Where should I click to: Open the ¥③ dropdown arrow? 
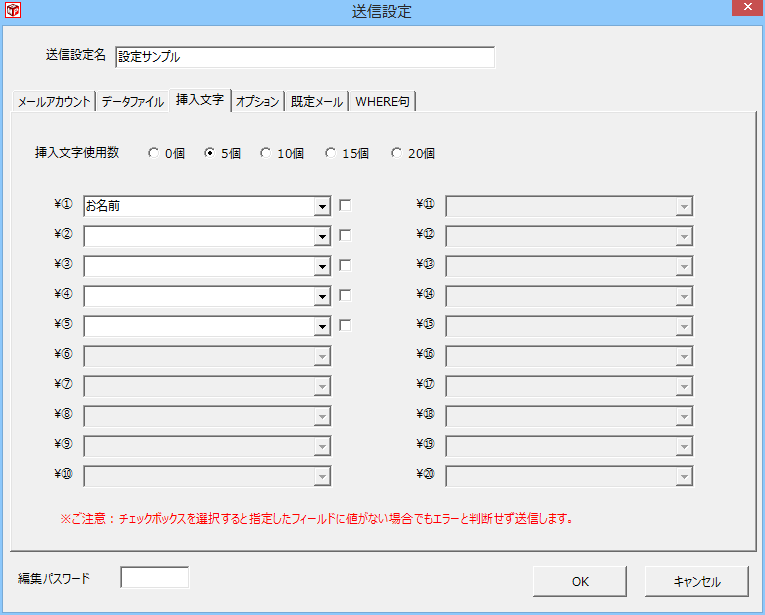coord(322,267)
